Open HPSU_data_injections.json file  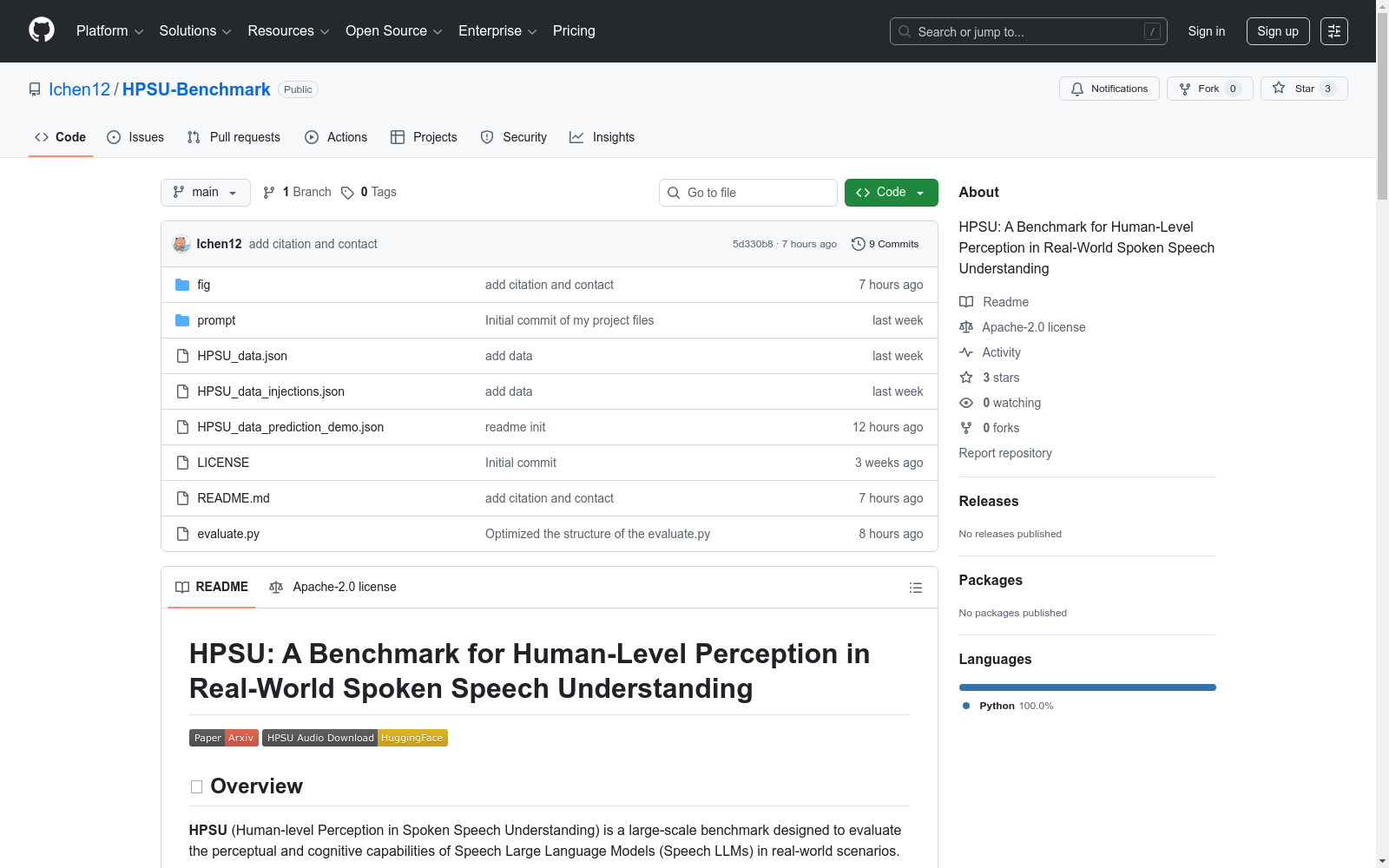click(x=271, y=391)
